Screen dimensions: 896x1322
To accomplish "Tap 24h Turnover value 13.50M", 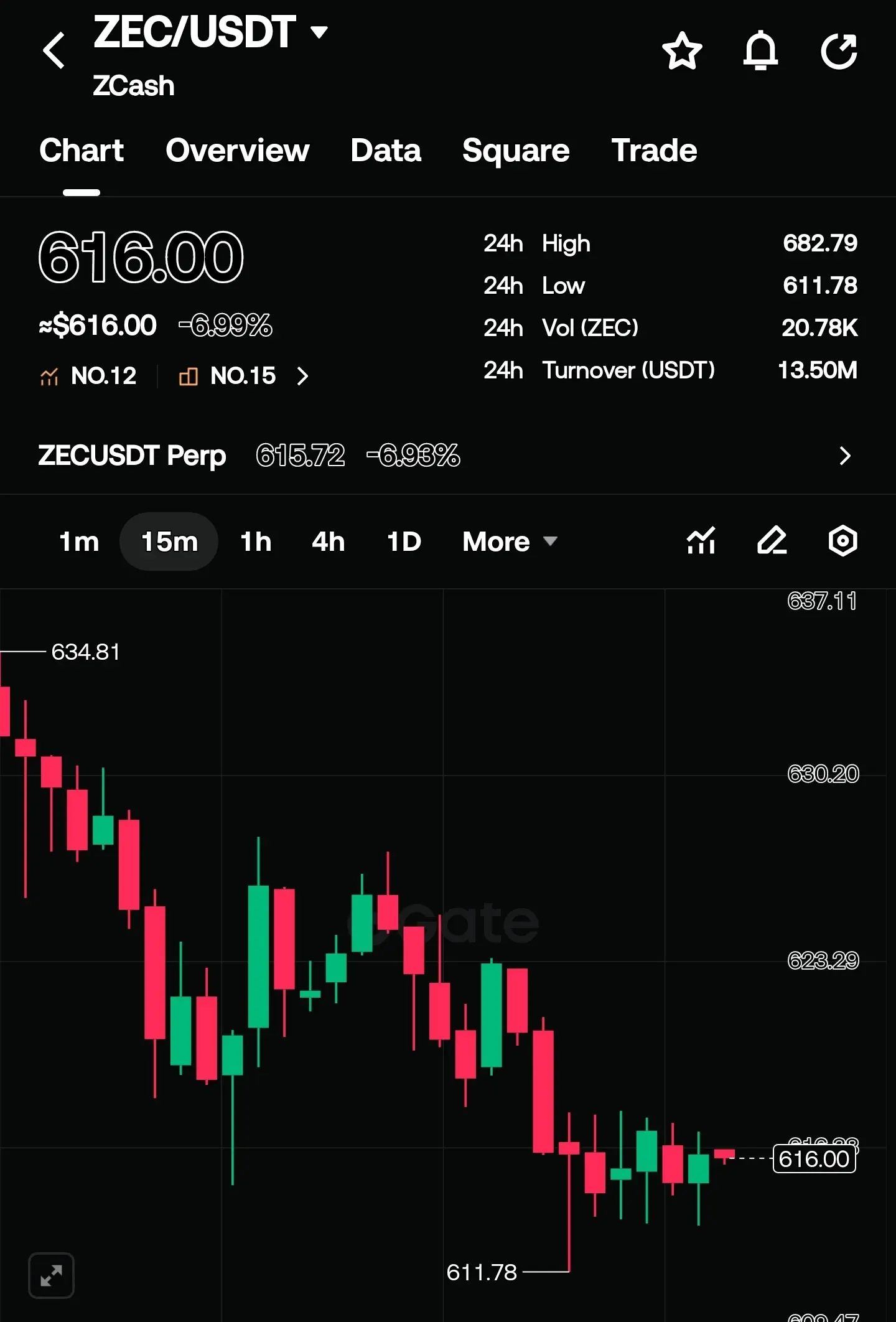I will point(818,370).
